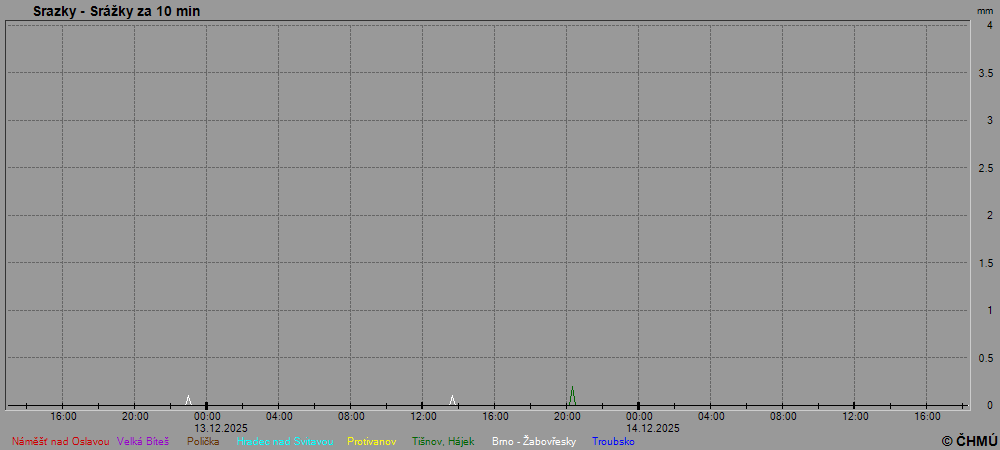Click the first 16:00 time axis label
The image size is (1000, 450).
point(63,416)
